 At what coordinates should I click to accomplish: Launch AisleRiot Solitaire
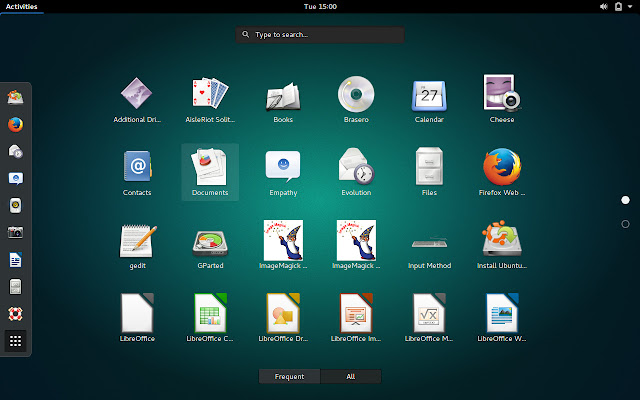pos(210,99)
